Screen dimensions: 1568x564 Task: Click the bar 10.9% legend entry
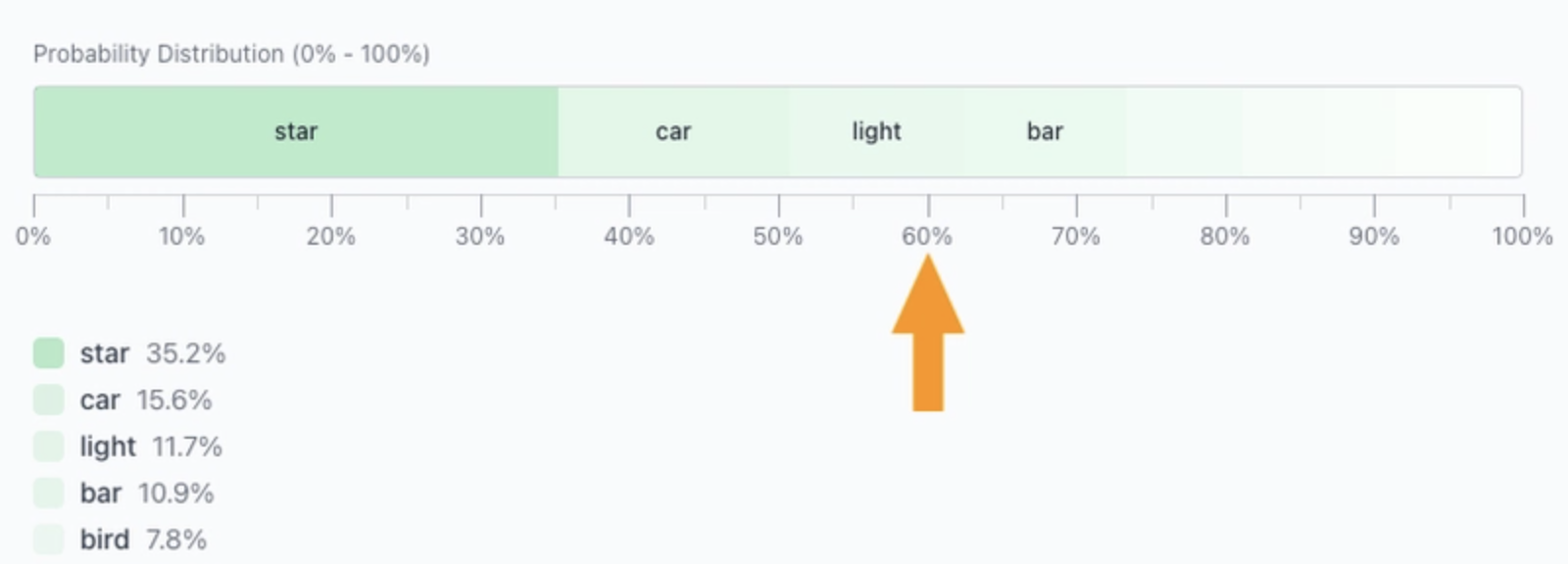147,493
